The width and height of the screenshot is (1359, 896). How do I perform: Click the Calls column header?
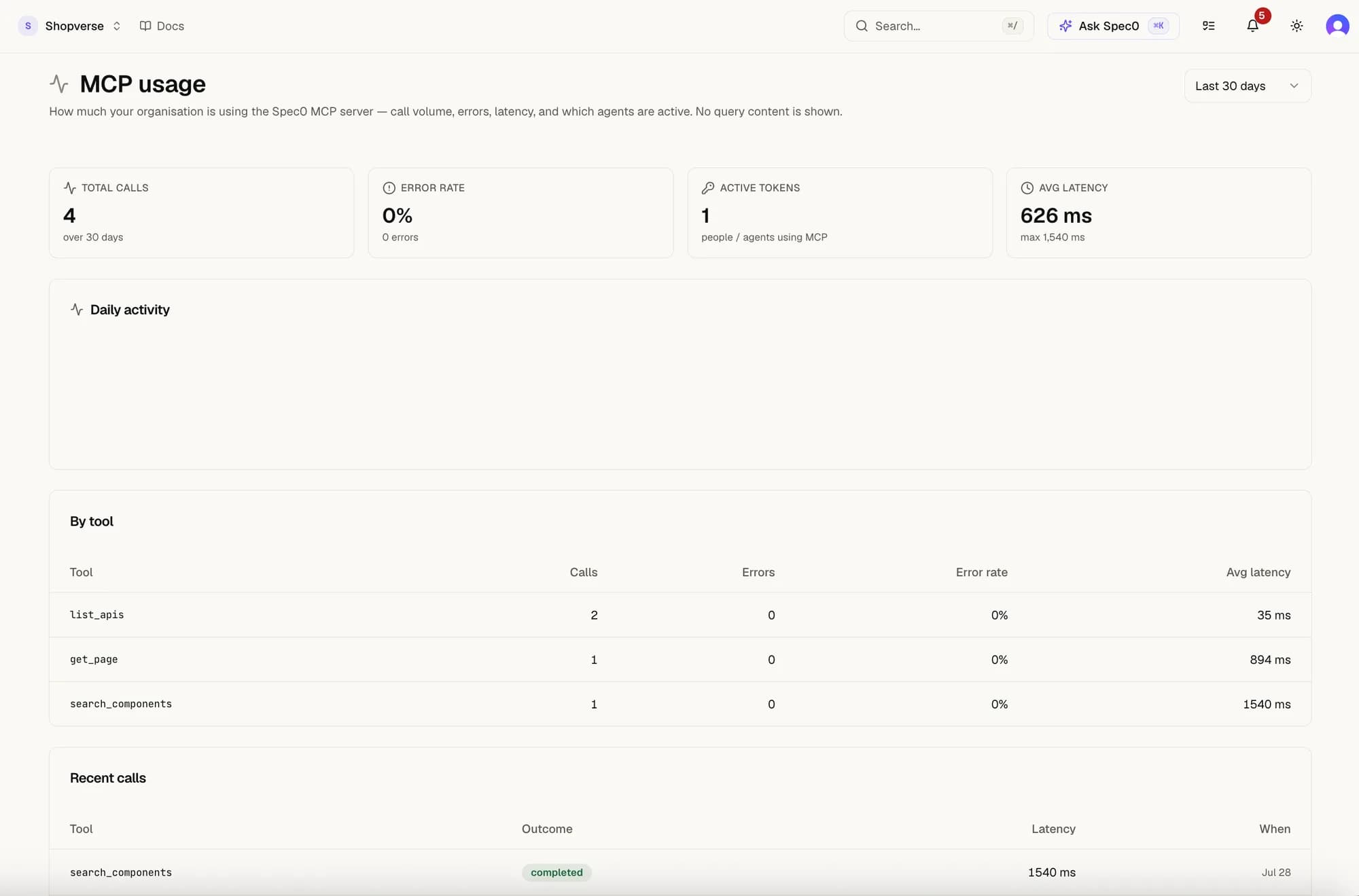tap(583, 572)
